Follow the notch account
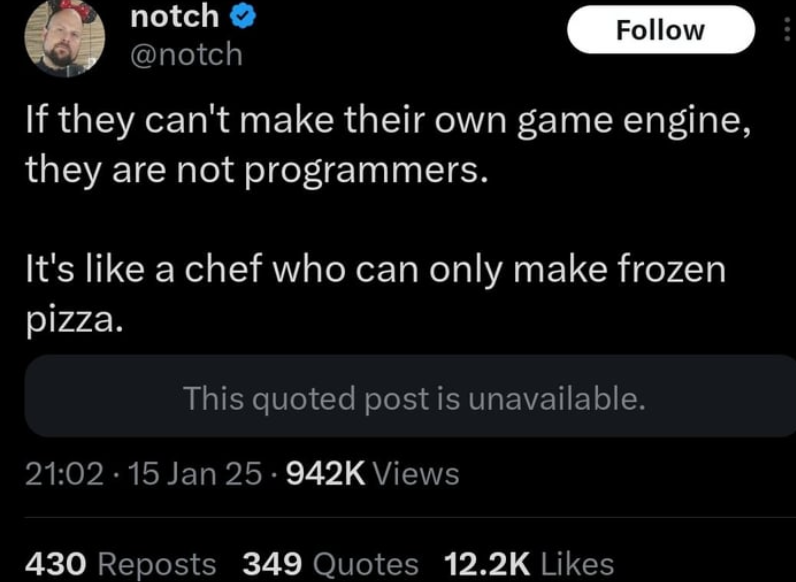Screen dimensions: 796x582 click(x=660, y=30)
